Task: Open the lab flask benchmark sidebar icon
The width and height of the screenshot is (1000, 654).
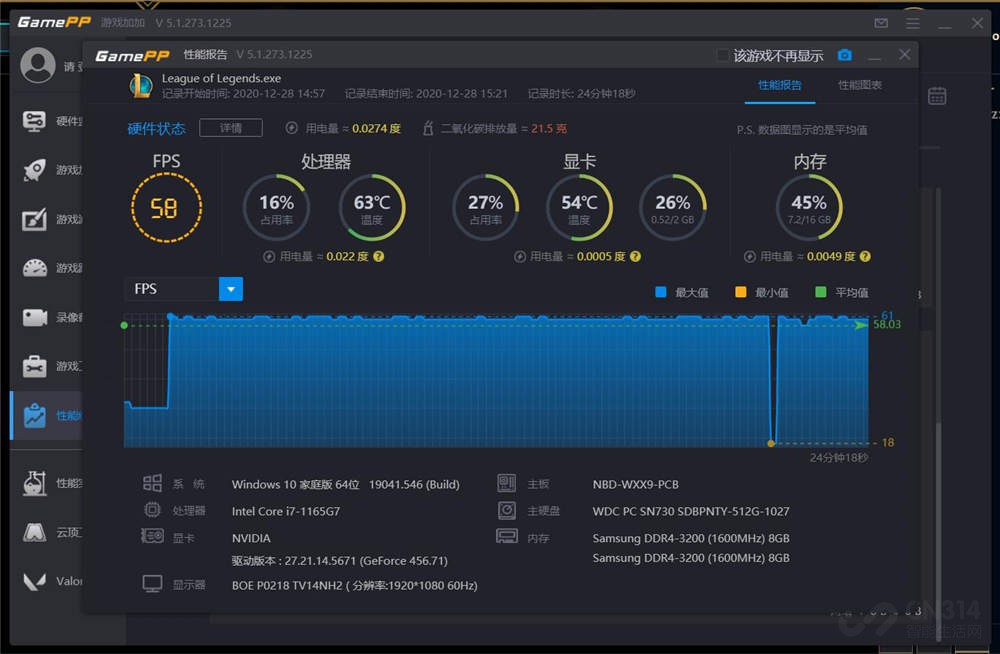Action: click(x=34, y=483)
